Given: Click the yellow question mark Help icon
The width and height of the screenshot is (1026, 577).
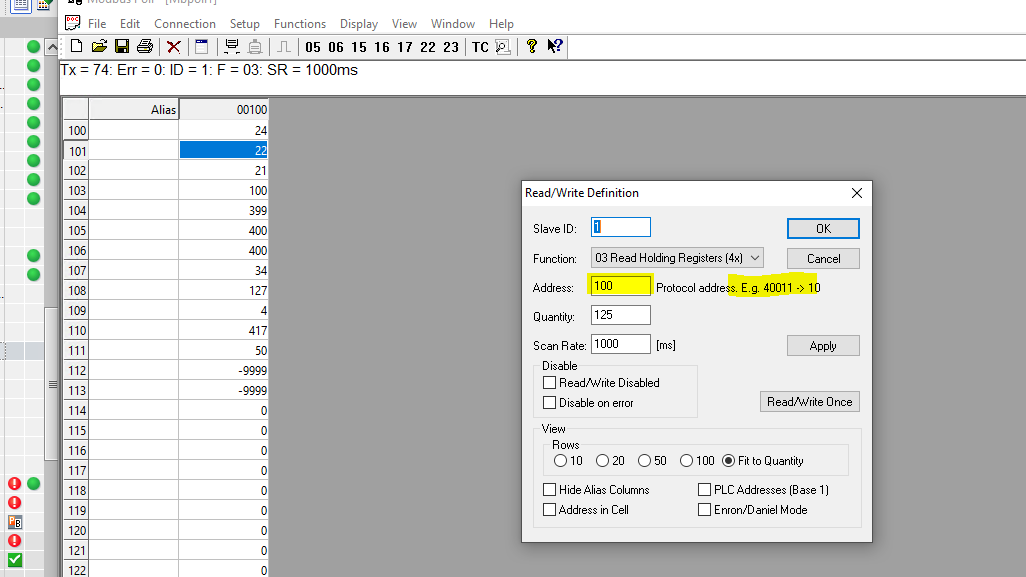Looking at the screenshot, I should tap(532, 47).
